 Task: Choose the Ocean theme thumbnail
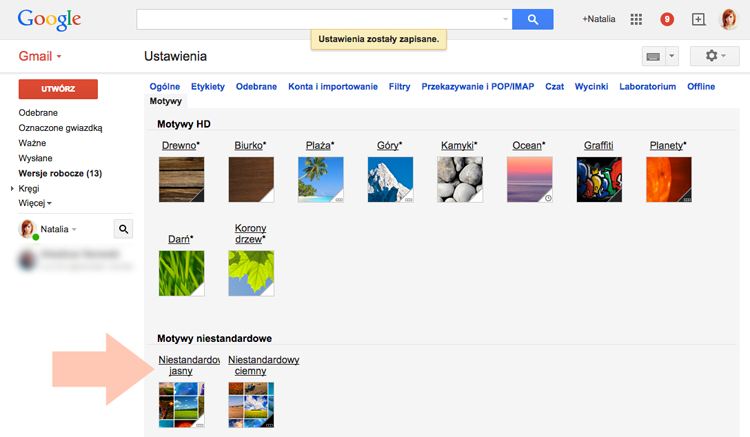pyautogui.click(x=529, y=179)
